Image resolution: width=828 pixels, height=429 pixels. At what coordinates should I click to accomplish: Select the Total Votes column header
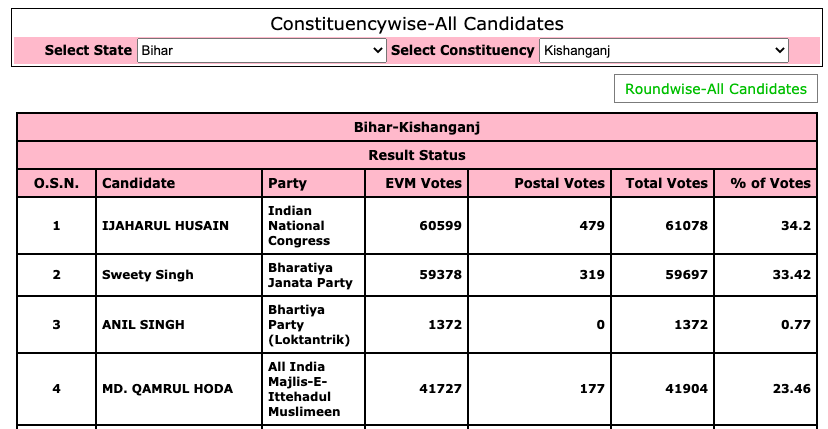pos(666,183)
